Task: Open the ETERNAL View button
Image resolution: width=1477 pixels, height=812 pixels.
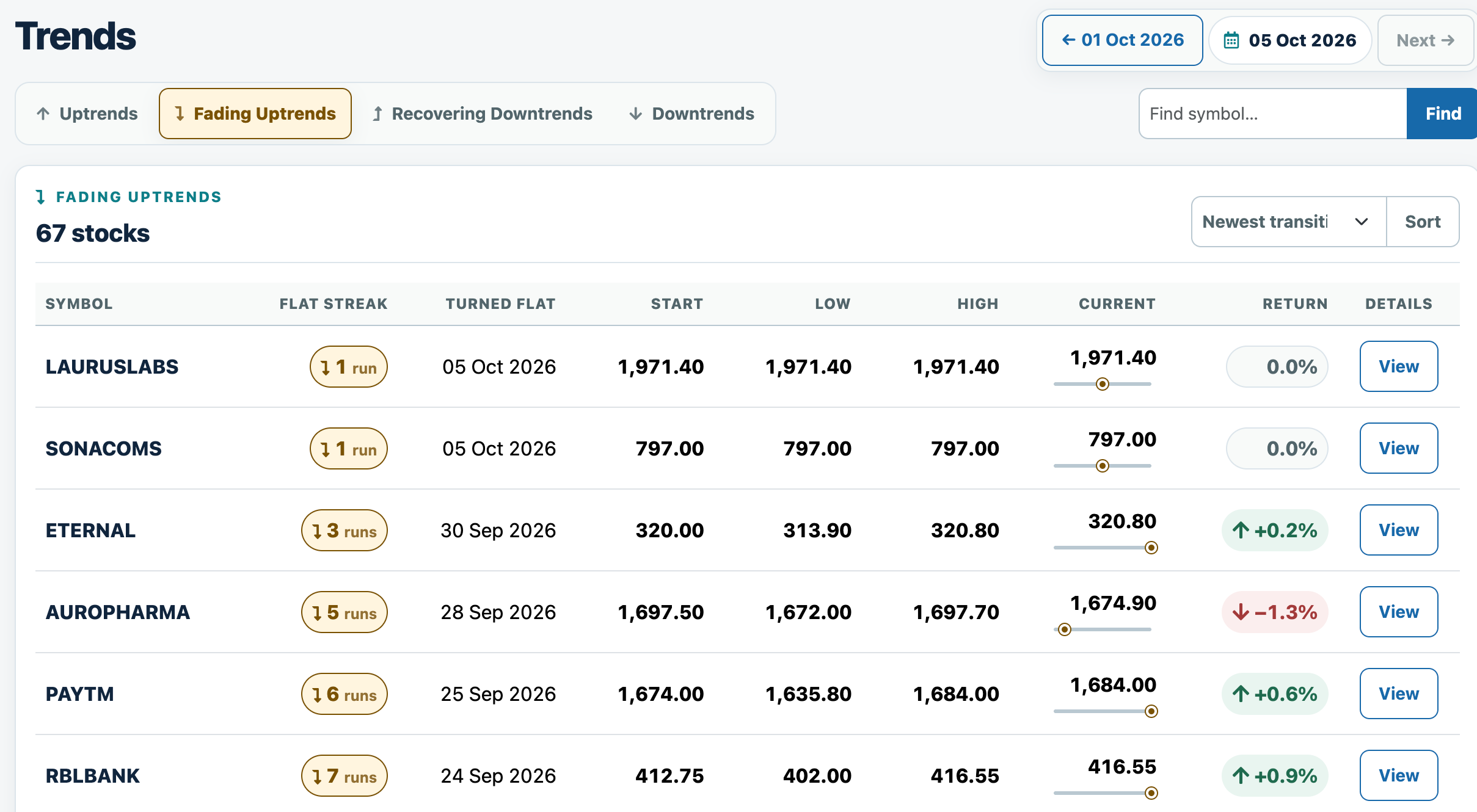Action: pos(1399,530)
